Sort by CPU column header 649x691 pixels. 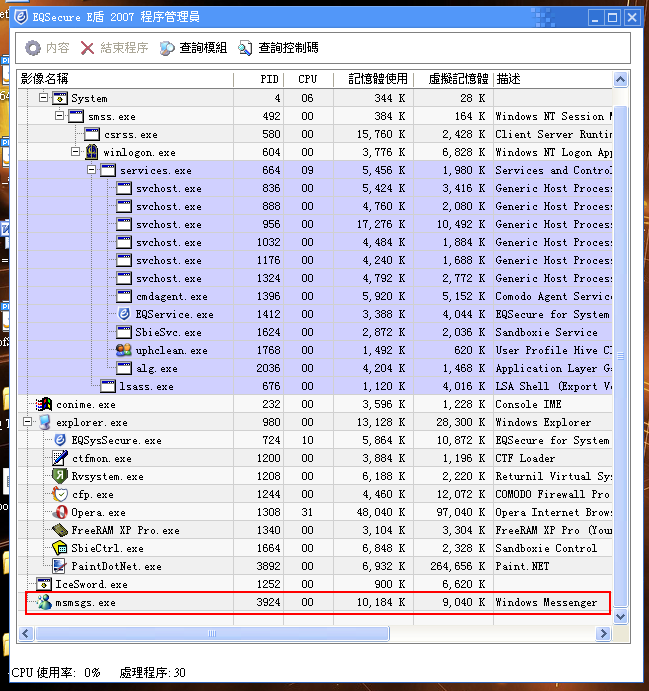[308, 79]
